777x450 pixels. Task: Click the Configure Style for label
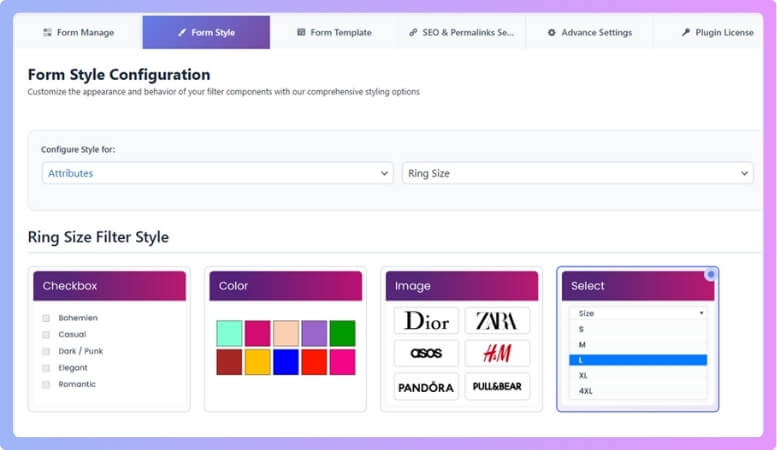click(x=78, y=149)
